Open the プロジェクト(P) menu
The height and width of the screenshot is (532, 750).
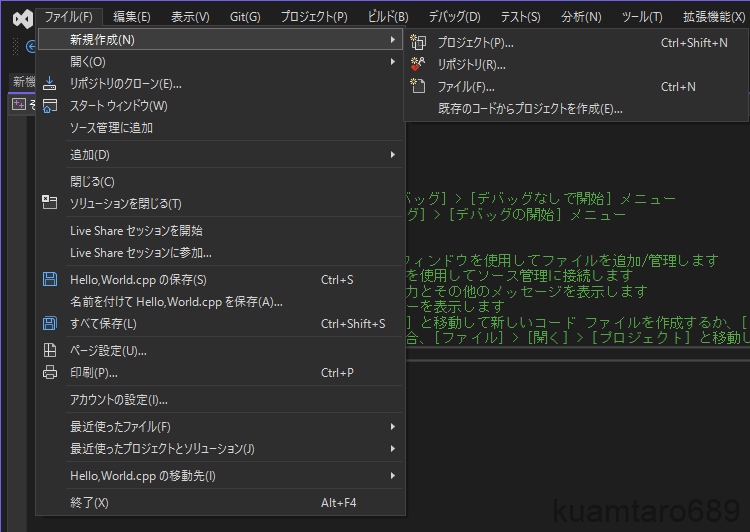coord(314,17)
